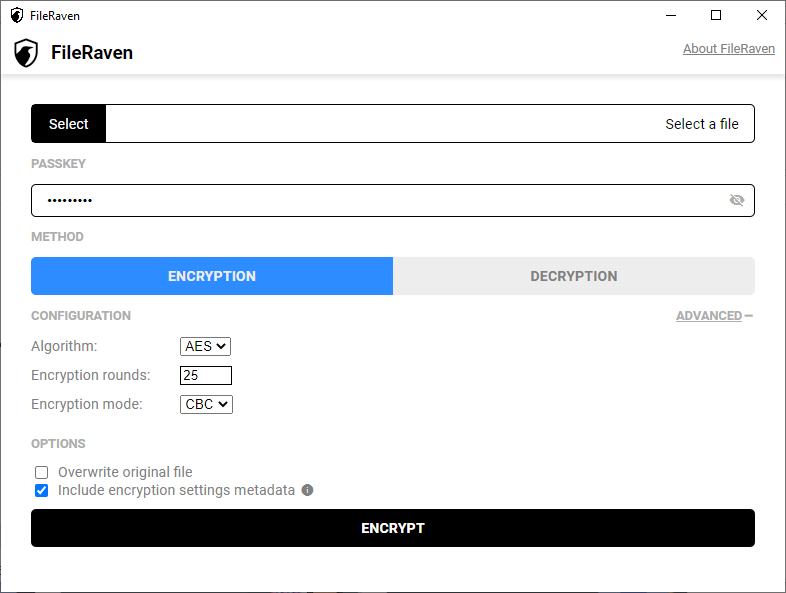Close the FileRaven window
The height and width of the screenshot is (593, 786).
(761, 16)
